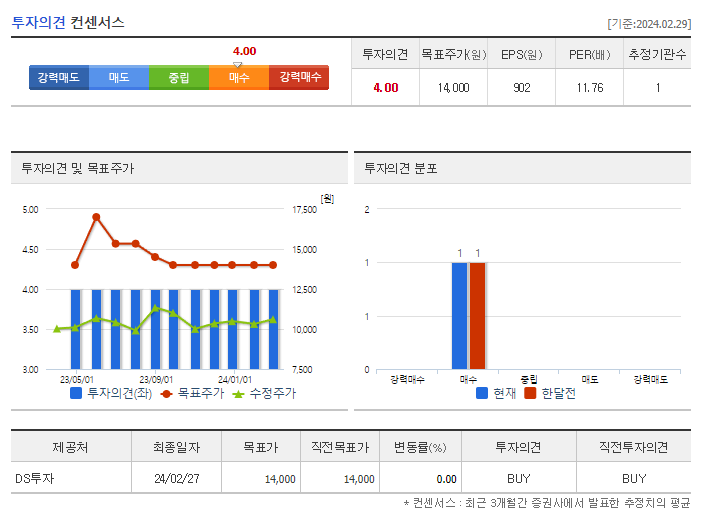Click the 11.76 PER value
The height and width of the screenshot is (518, 702).
coord(590,88)
